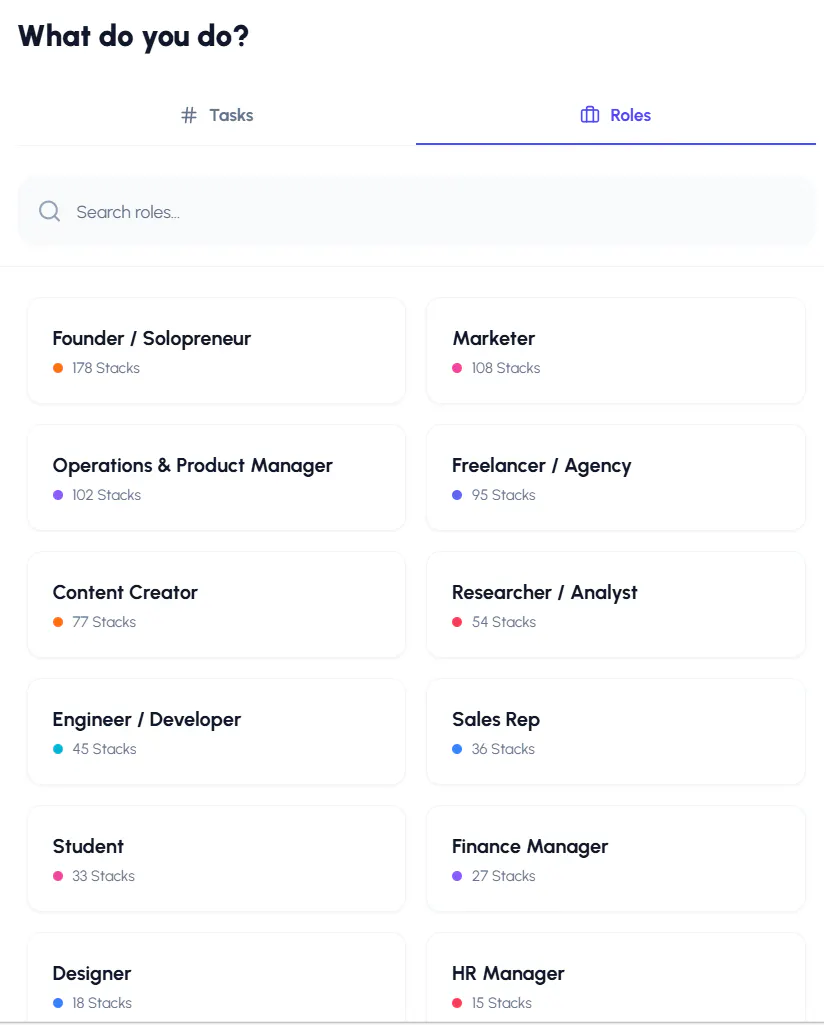Screen dimensions: 824x1025
Task: Click the '18 Stacks' count text
Action: click(102, 1002)
